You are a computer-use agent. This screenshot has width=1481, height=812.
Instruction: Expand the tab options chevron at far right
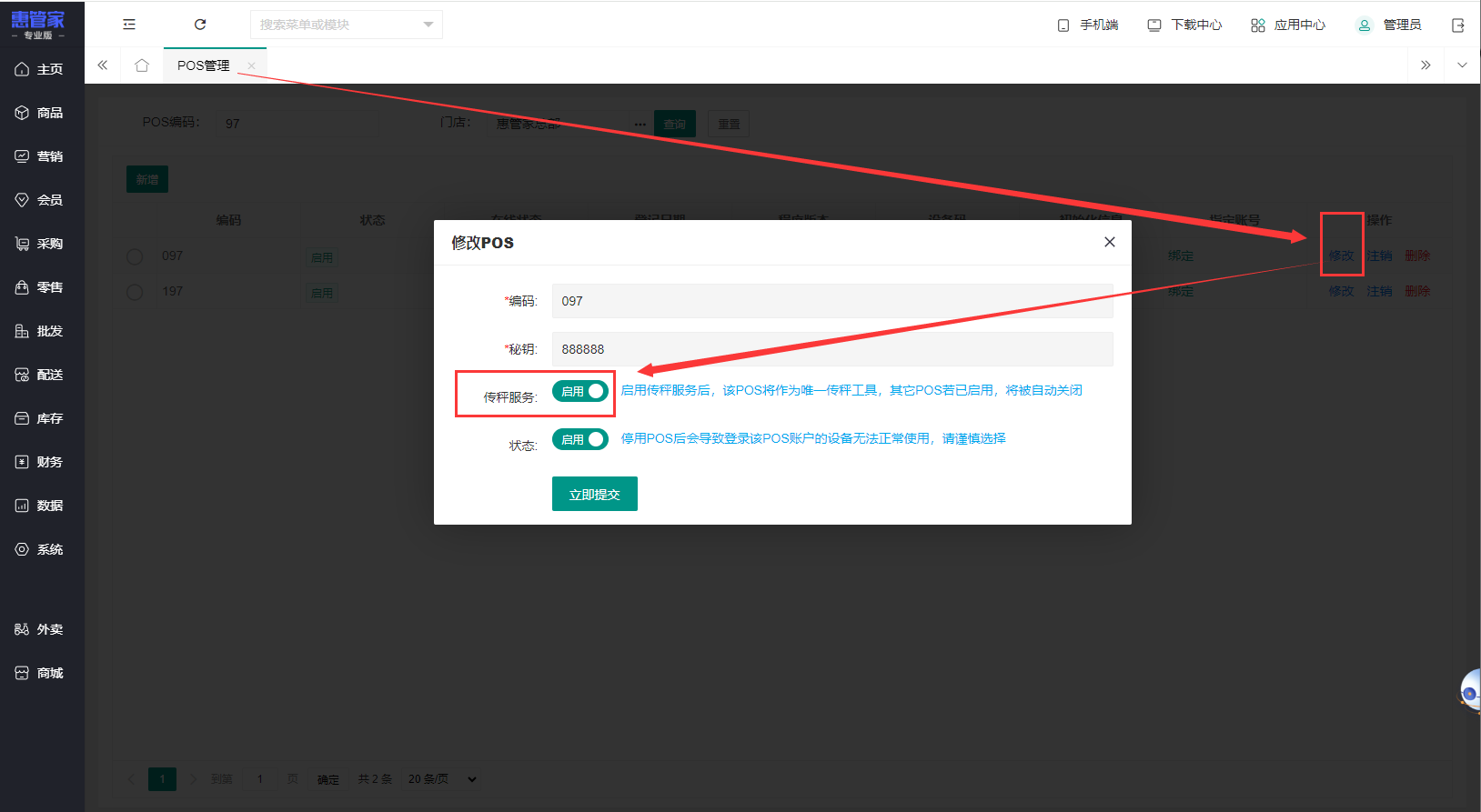[1462, 65]
